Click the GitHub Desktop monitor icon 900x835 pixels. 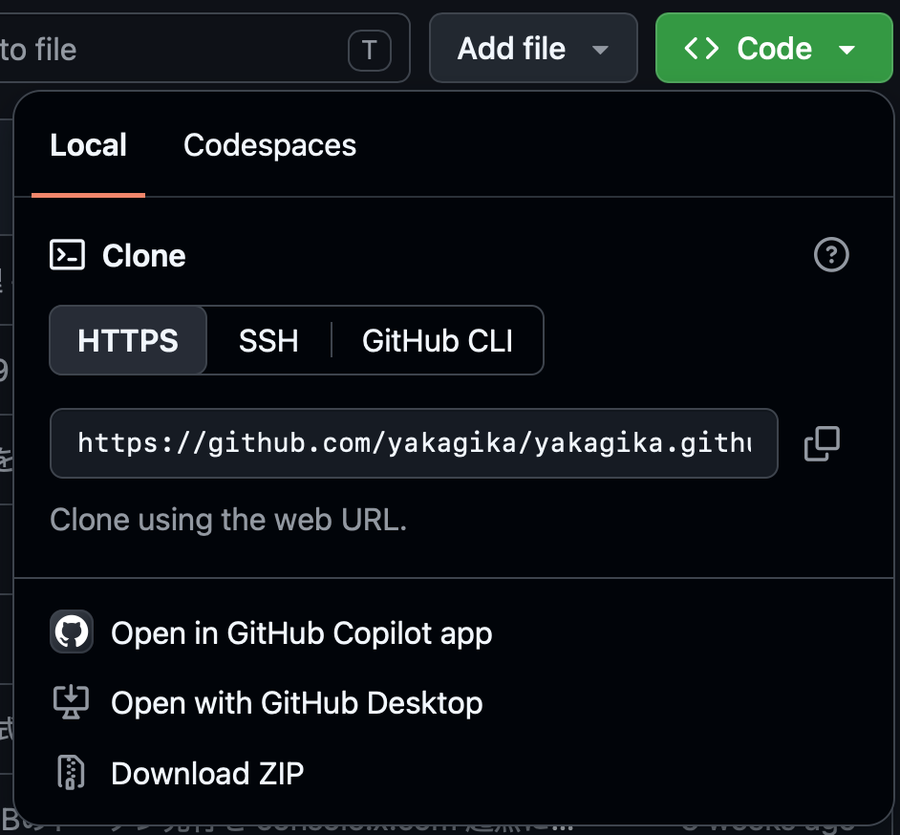click(71, 702)
